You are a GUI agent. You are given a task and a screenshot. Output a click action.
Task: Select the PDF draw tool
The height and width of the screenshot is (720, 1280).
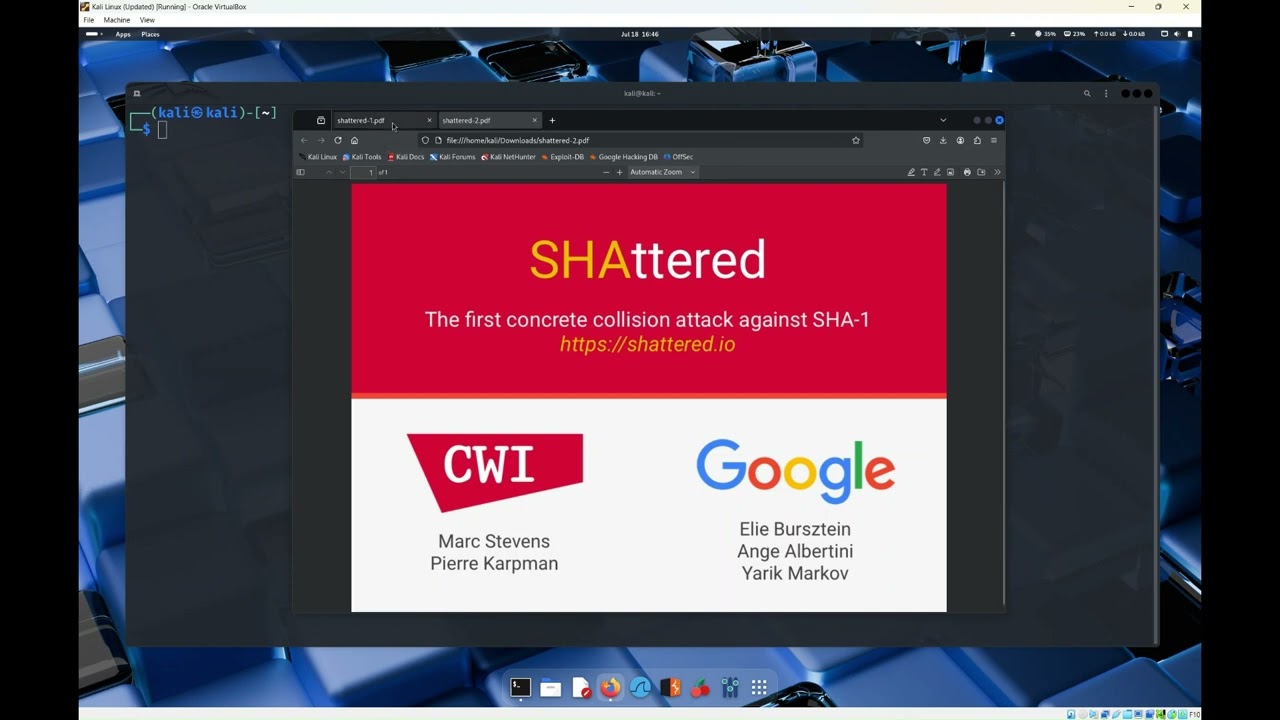point(937,172)
